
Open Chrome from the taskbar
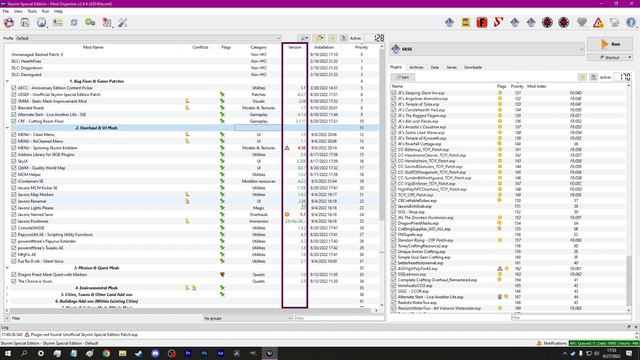[106, 353]
